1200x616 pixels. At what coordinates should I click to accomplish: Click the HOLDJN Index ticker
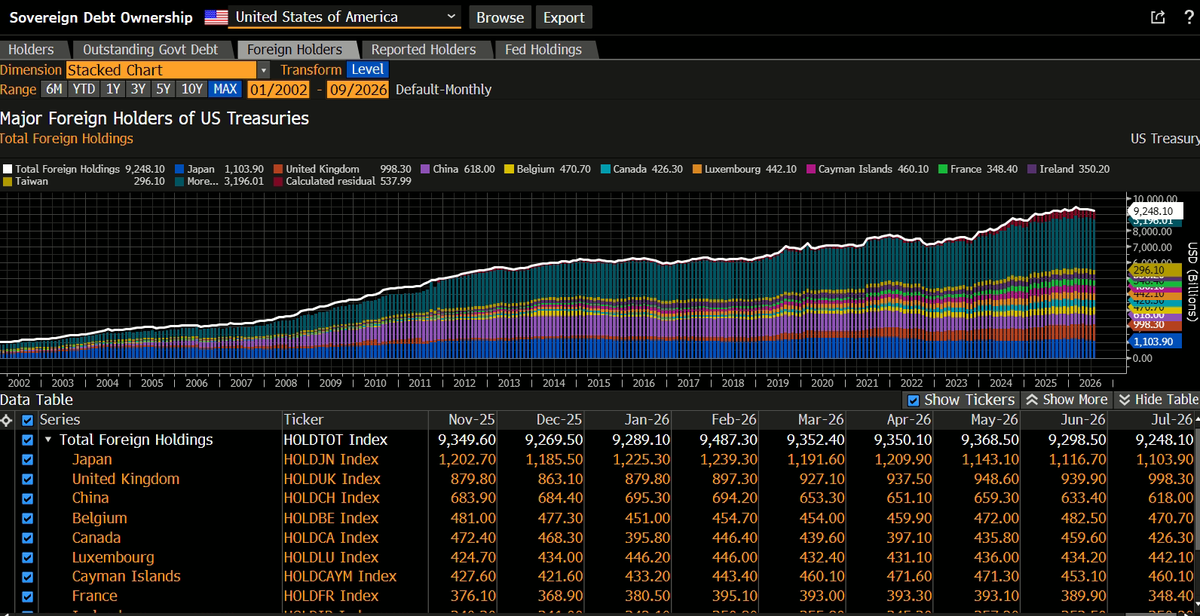331,459
